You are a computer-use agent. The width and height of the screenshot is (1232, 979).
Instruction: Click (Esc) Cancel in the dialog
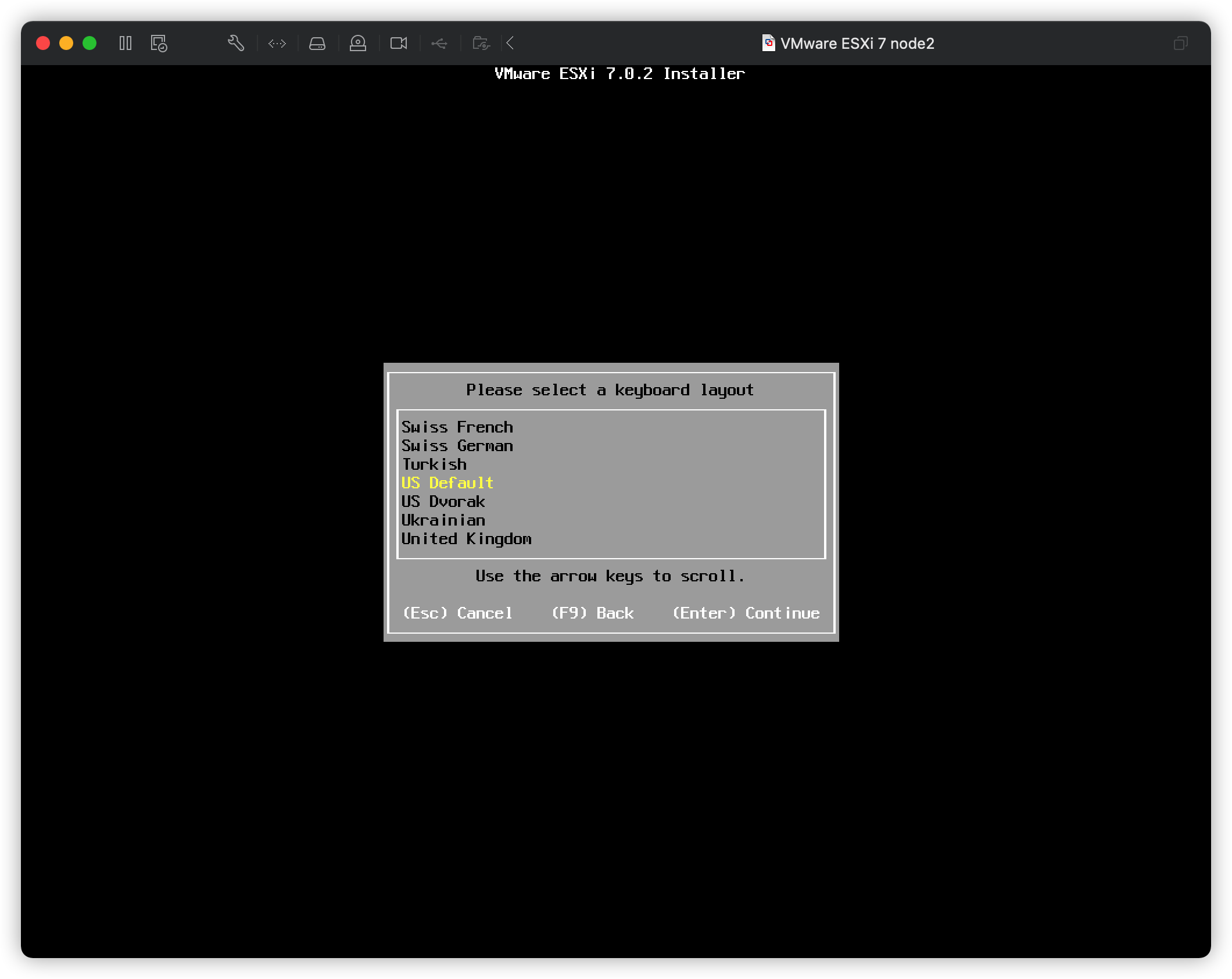pos(457,613)
